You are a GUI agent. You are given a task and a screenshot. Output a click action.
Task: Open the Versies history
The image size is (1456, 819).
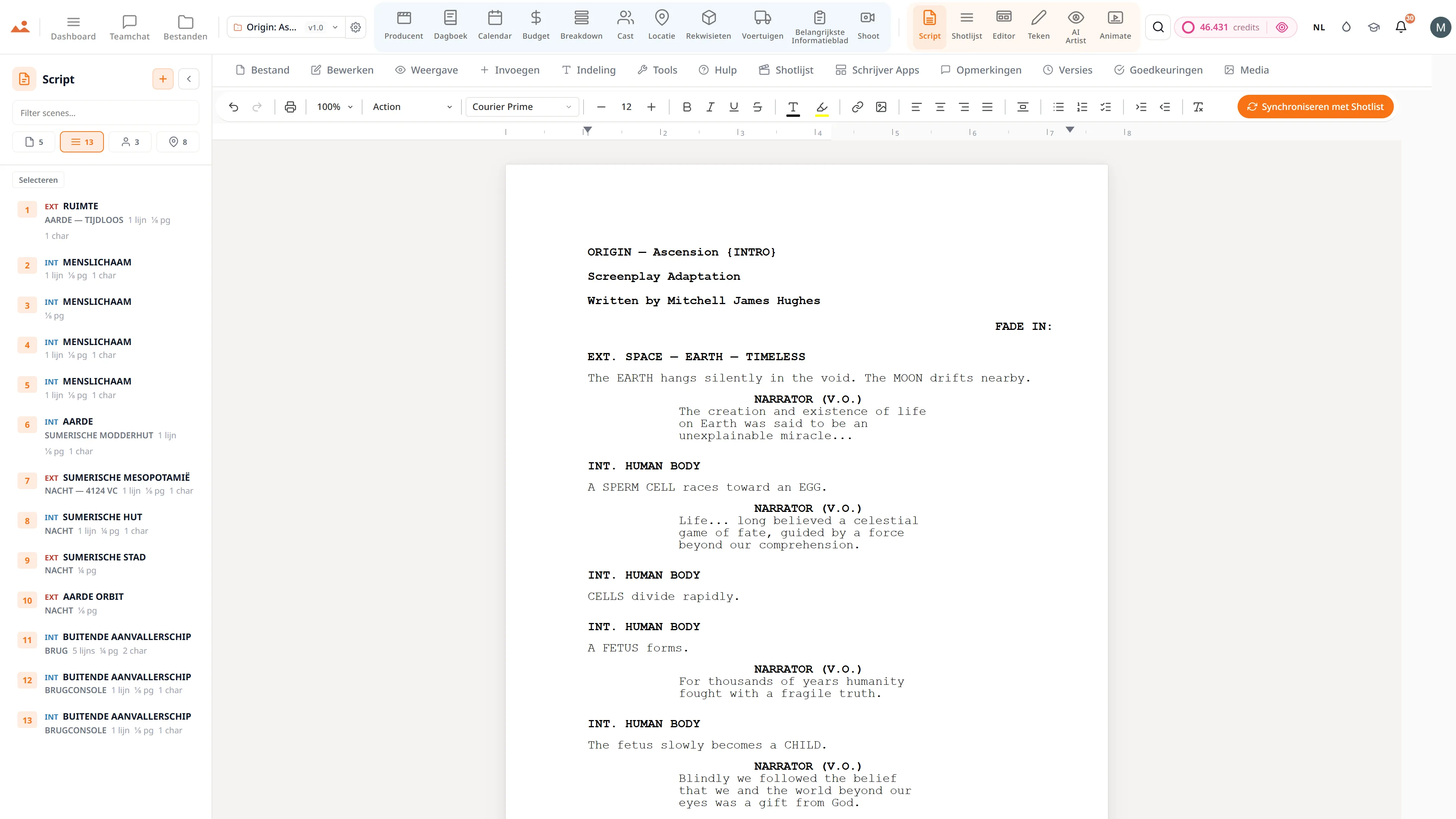click(1067, 70)
